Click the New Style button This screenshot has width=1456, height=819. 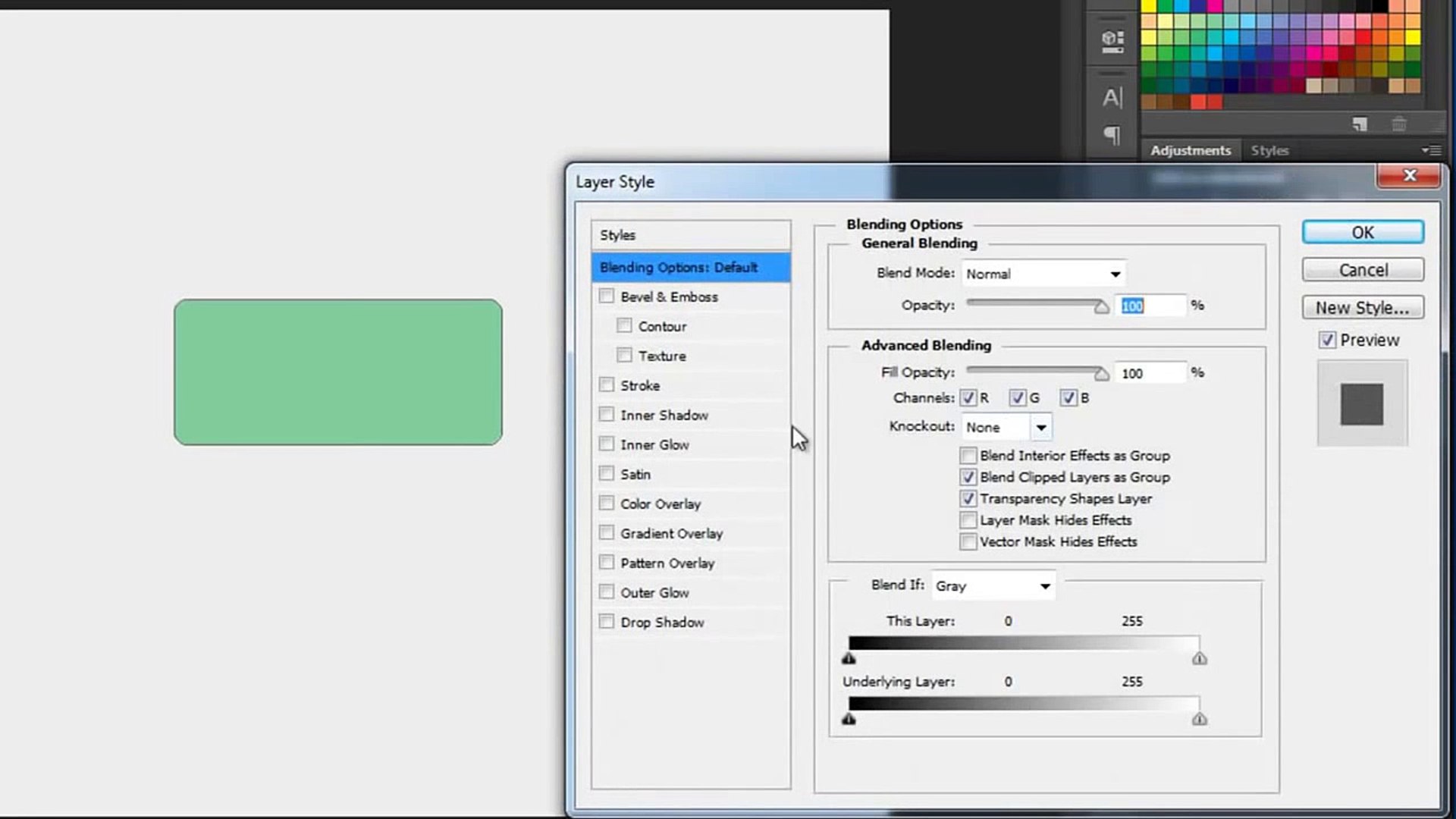[x=1363, y=308]
